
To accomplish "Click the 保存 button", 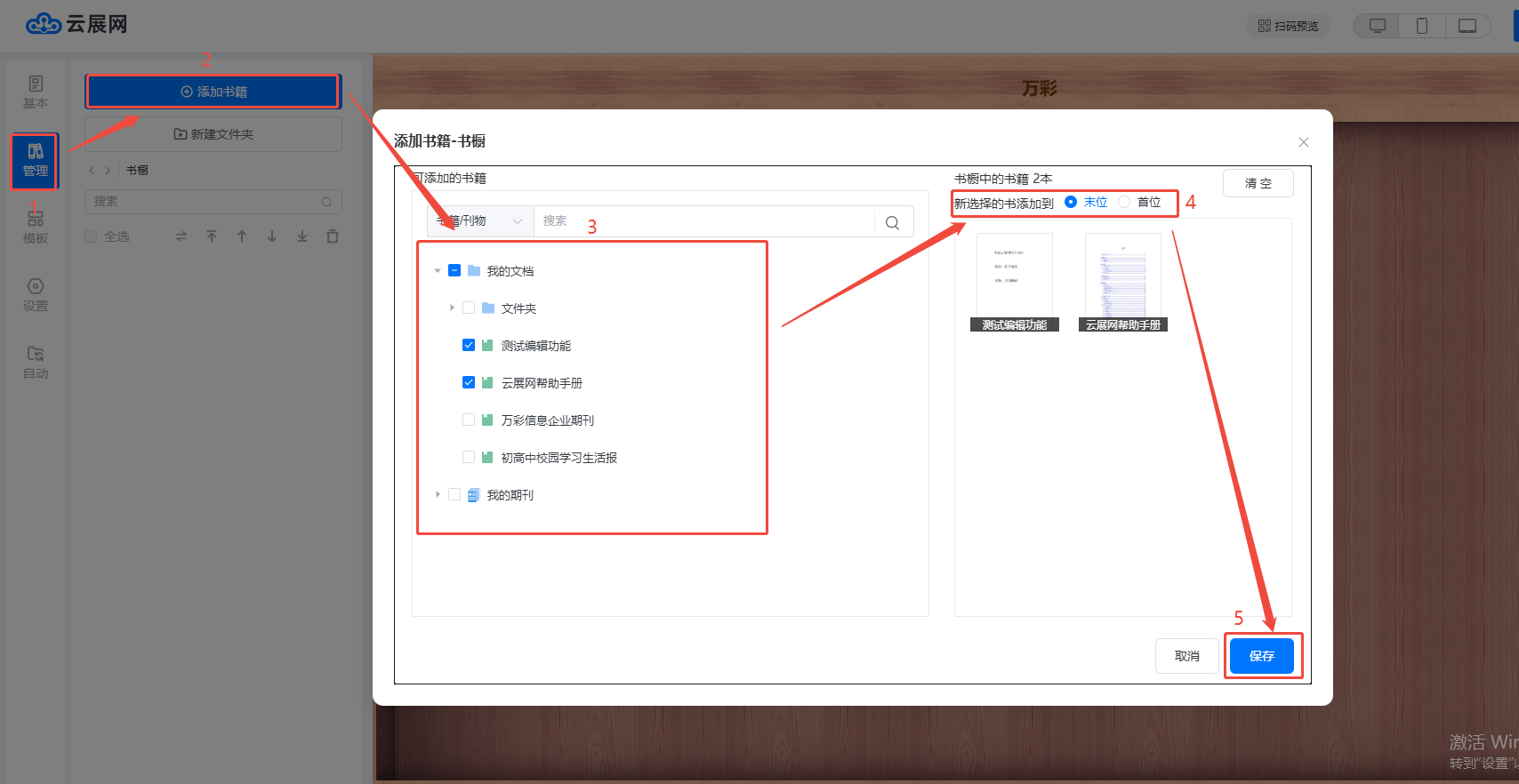I will (1261, 656).
